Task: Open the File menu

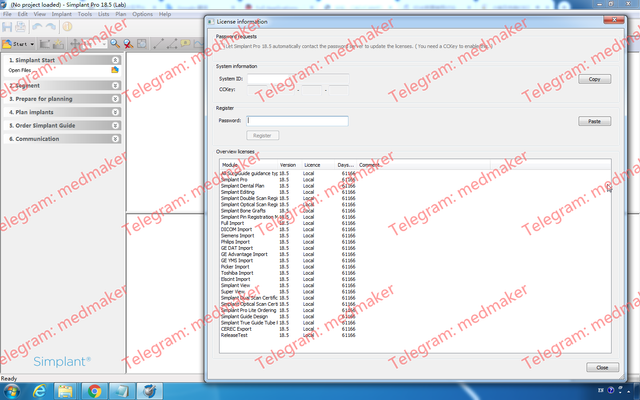Action: point(7,14)
